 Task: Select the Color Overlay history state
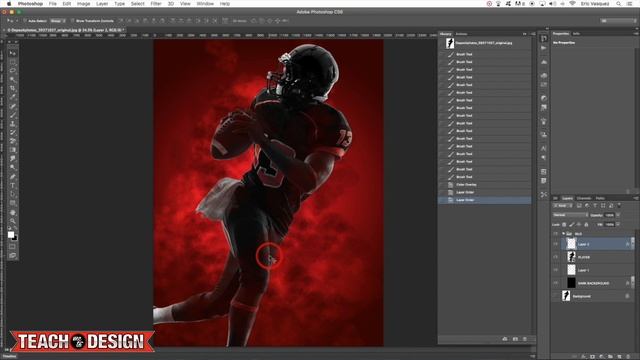pos(484,184)
